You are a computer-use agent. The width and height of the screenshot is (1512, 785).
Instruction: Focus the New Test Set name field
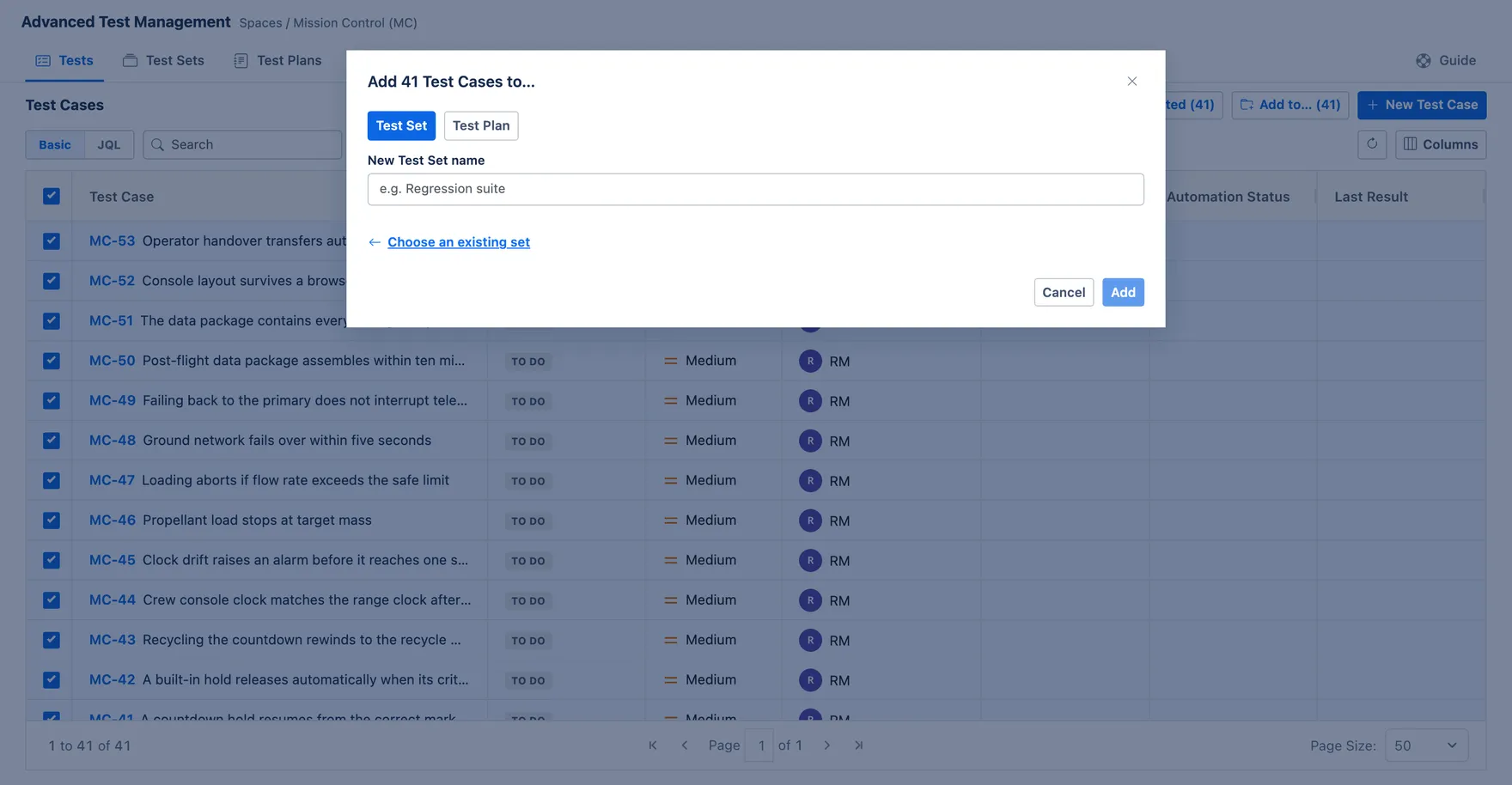(x=755, y=189)
